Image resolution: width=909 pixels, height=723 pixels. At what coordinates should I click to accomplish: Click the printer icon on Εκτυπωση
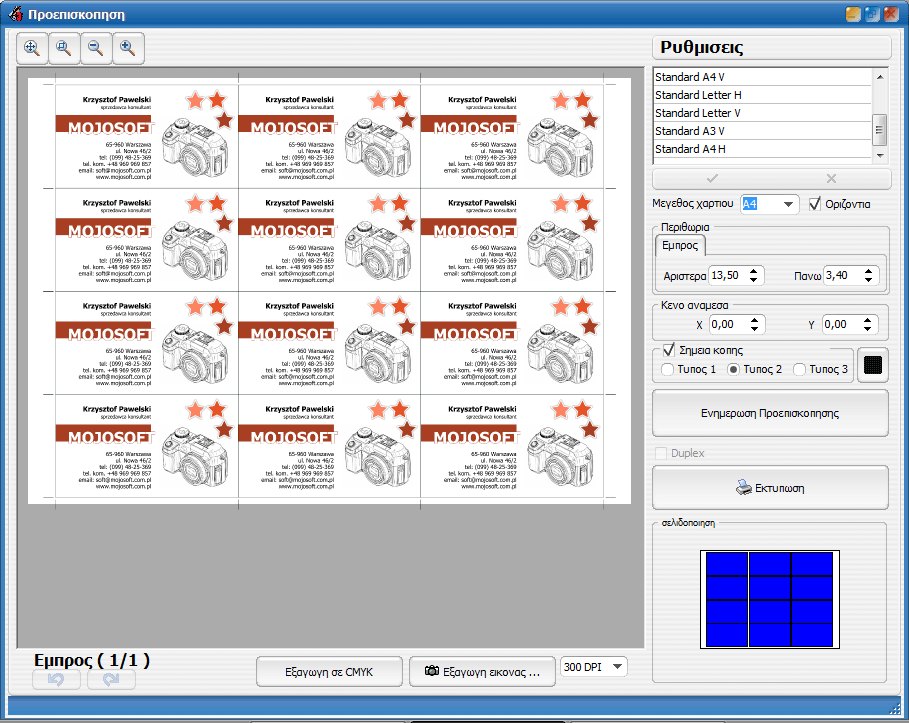point(744,488)
